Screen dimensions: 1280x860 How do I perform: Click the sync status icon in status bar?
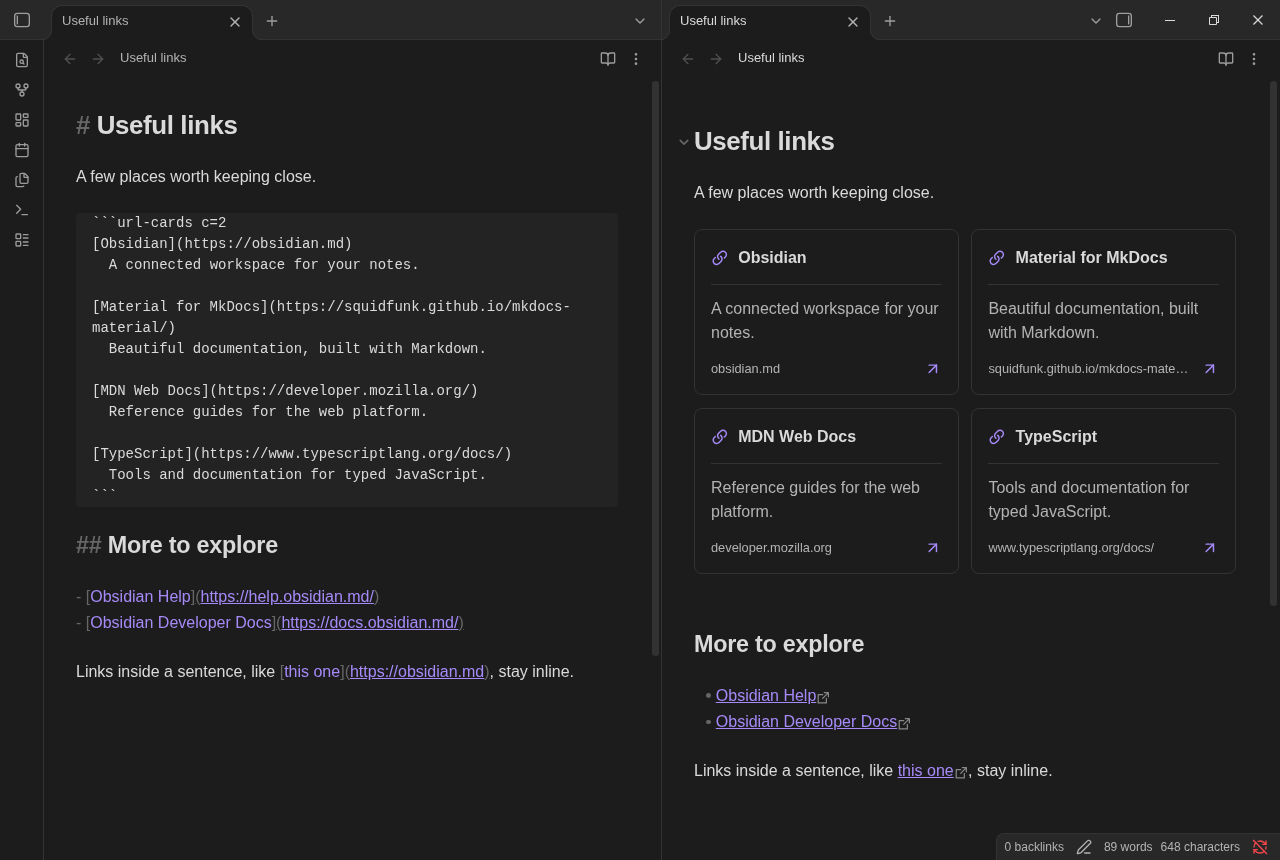[1260, 847]
